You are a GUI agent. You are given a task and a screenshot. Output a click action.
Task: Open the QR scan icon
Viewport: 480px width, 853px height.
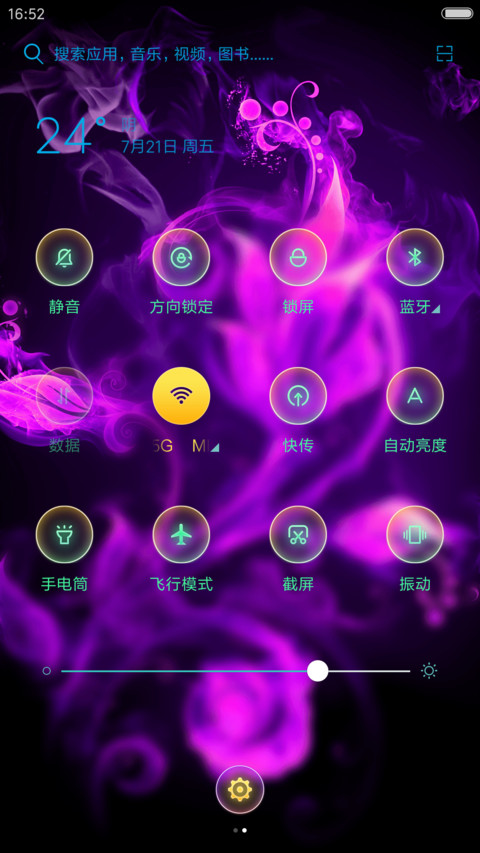(x=445, y=53)
